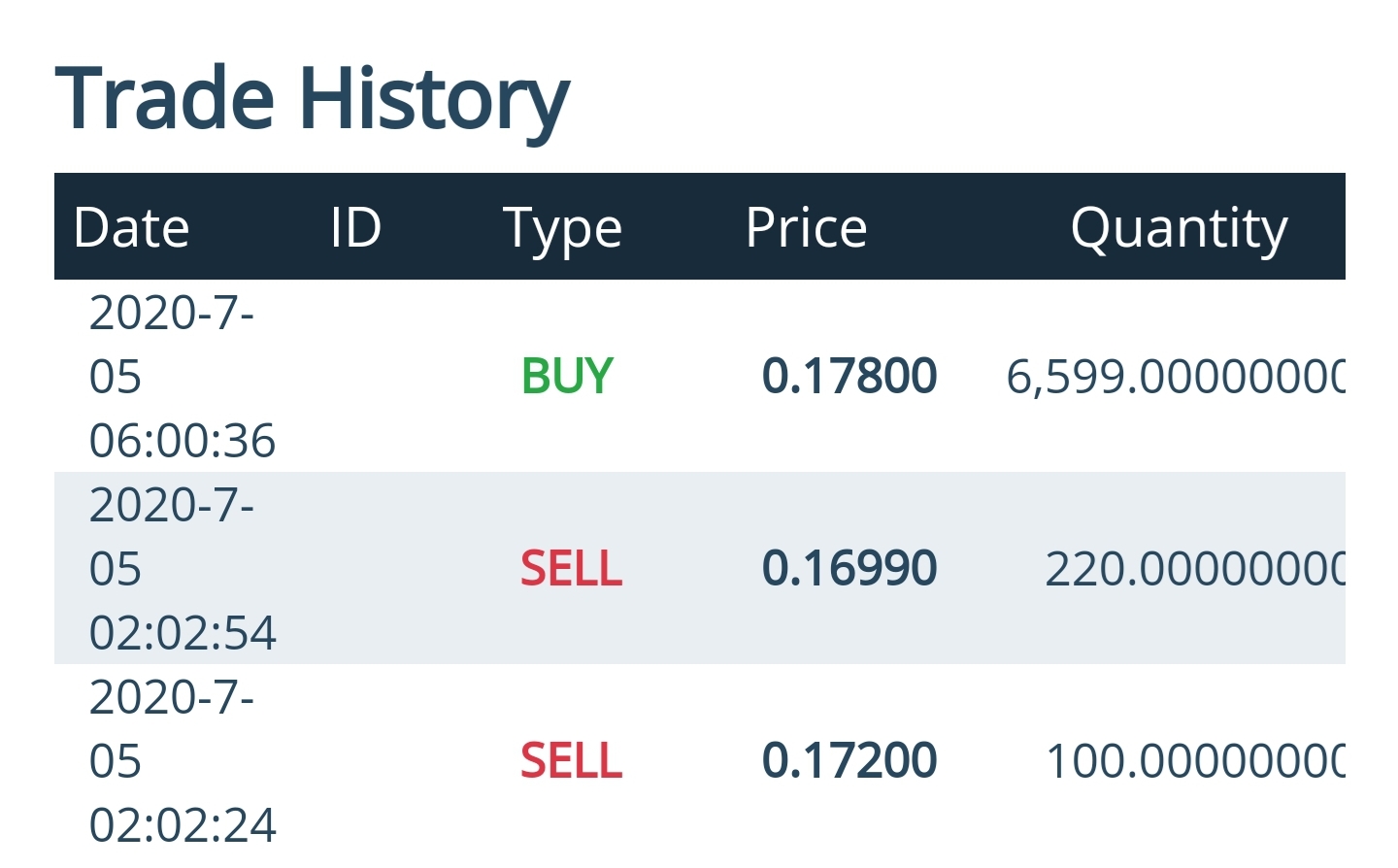
Task: Click the 0.17800 price value
Action: point(849,377)
